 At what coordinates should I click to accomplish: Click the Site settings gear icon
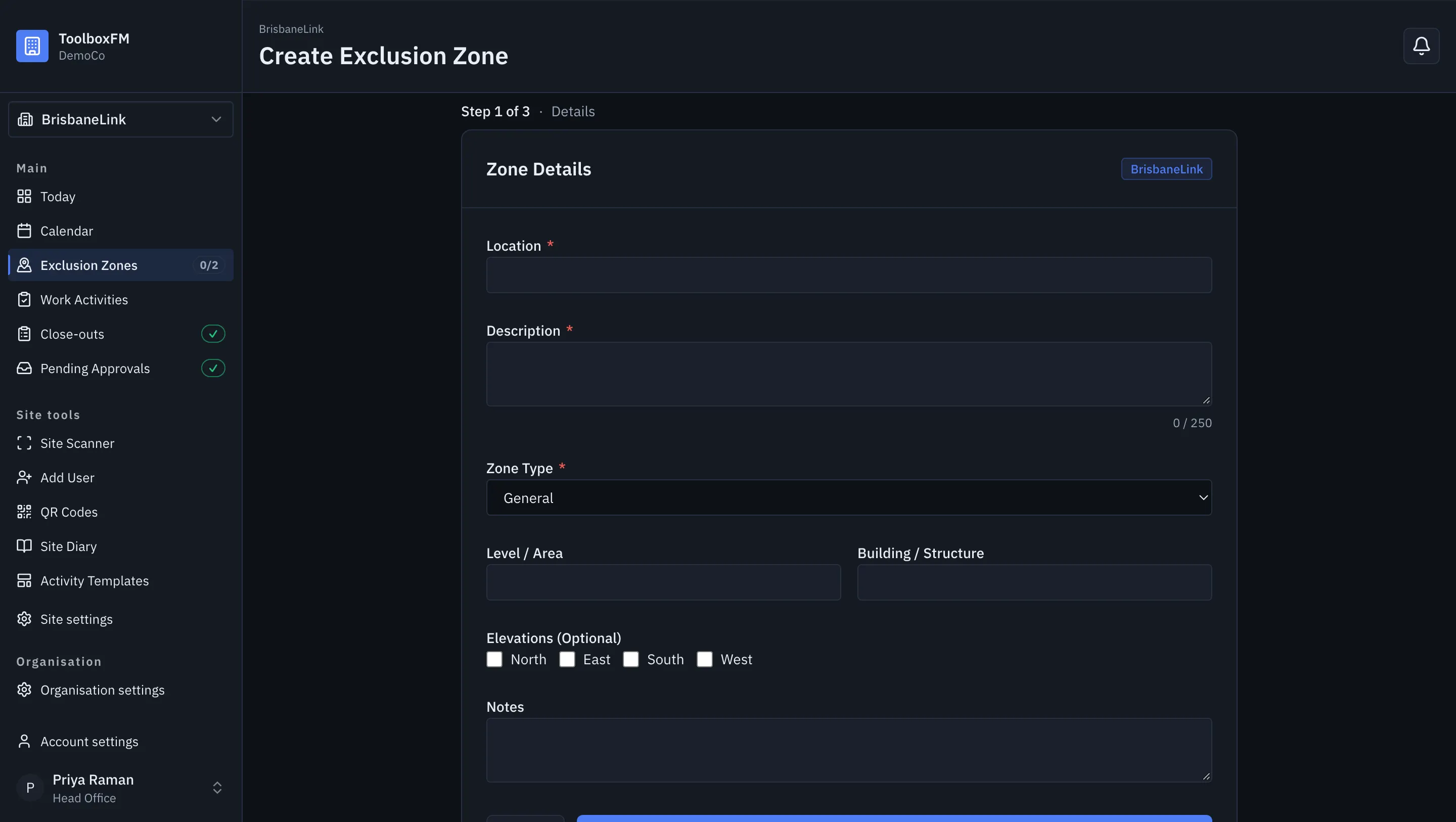[x=24, y=619]
